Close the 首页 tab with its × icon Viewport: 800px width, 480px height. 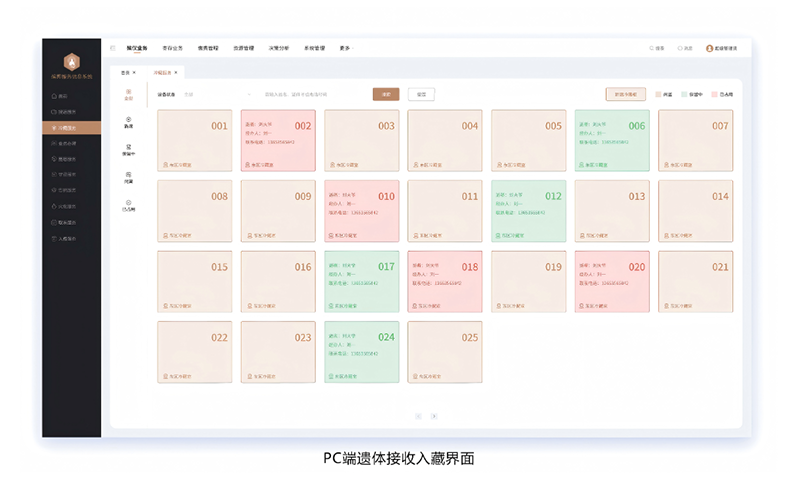(134, 72)
